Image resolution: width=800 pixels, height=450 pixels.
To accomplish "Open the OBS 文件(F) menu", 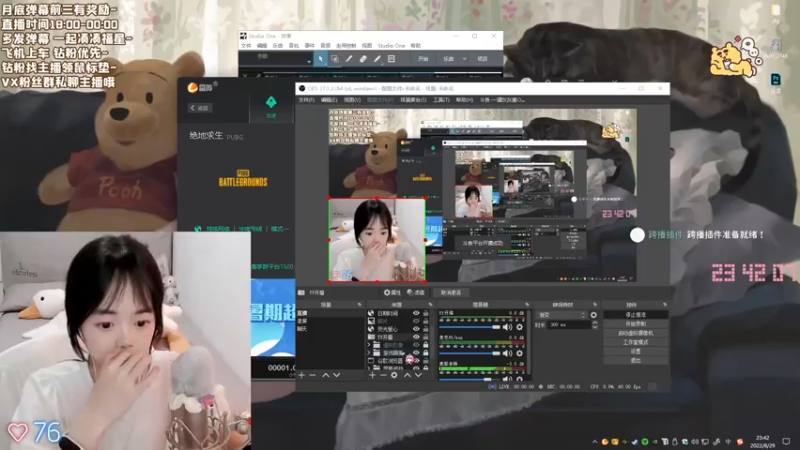I will coord(306,100).
